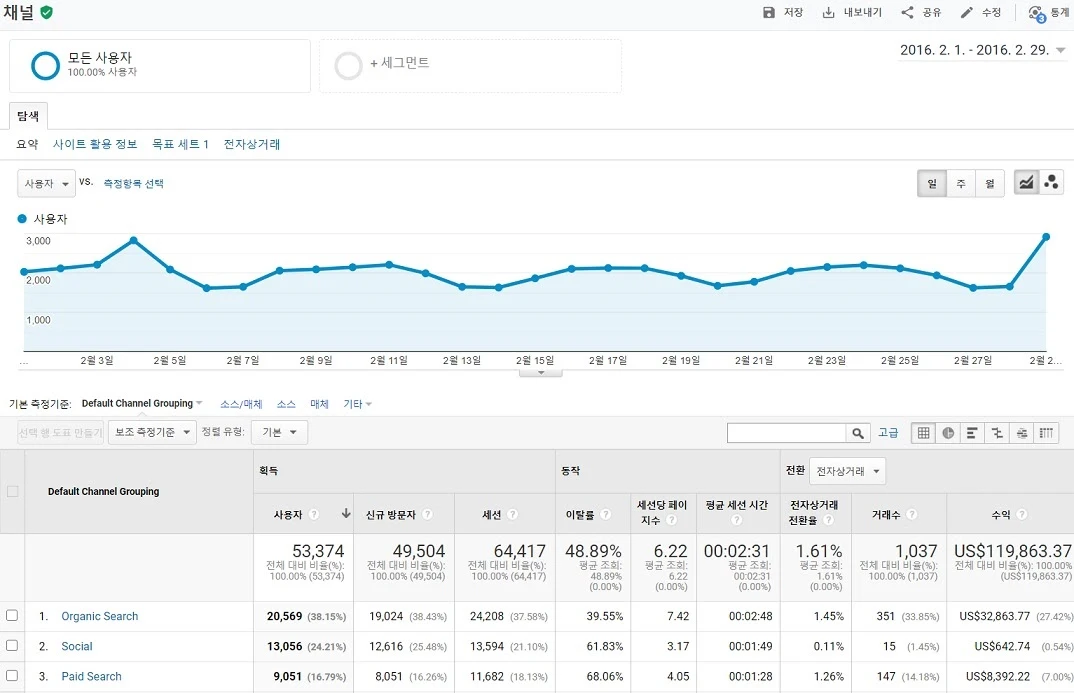Expand the Default Channel Grouping dimension dropdown
Screen dimensions: 1074x693
click(x=142, y=403)
